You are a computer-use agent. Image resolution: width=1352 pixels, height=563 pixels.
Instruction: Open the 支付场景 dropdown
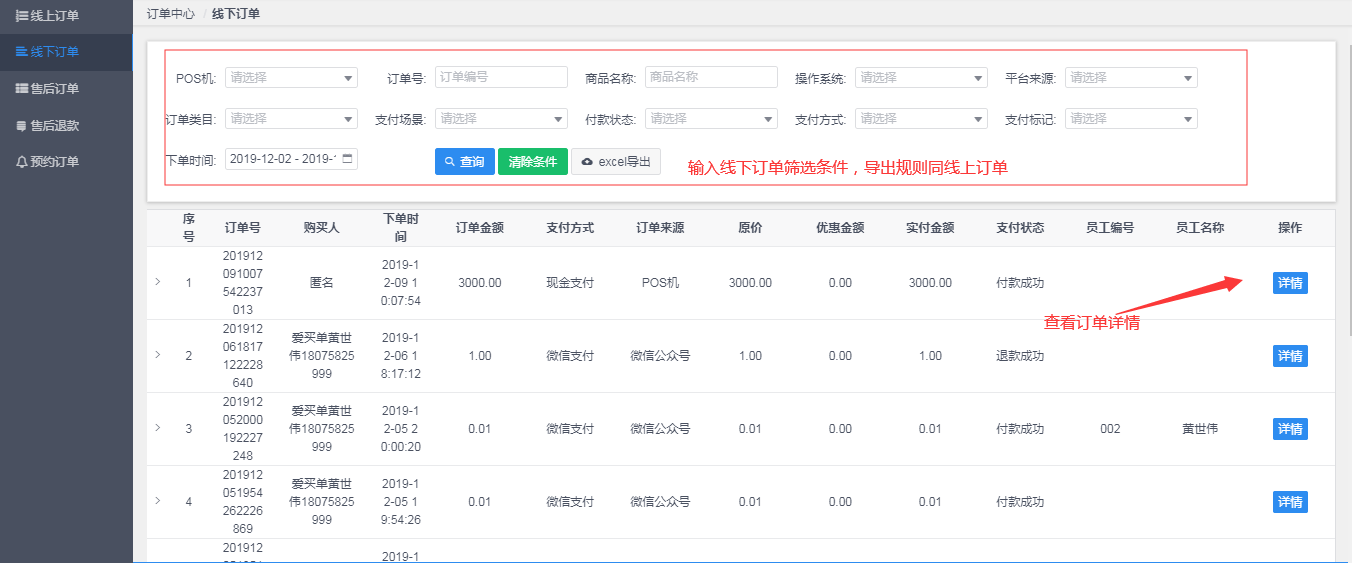501,118
